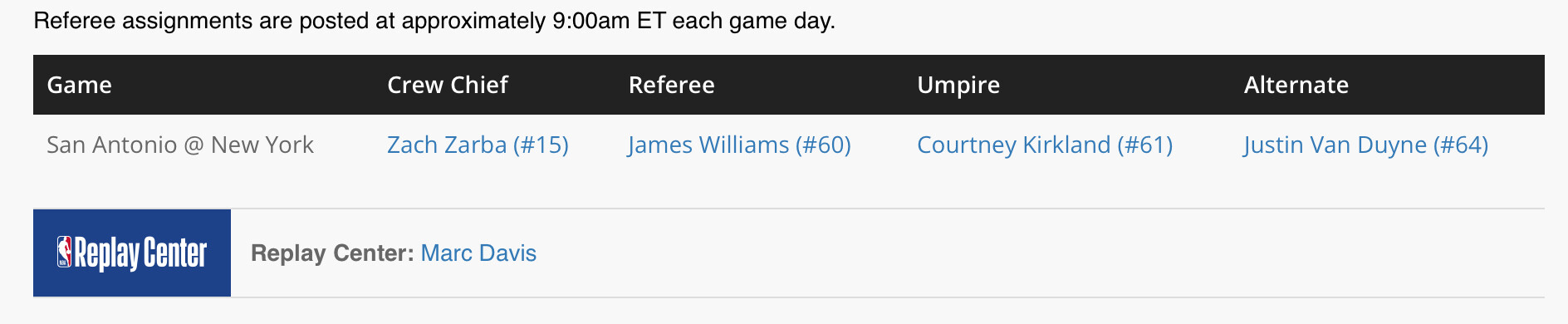Image resolution: width=1568 pixels, height=324 pixels.
Task: Click the San Antonio team name
Action: 111,145
